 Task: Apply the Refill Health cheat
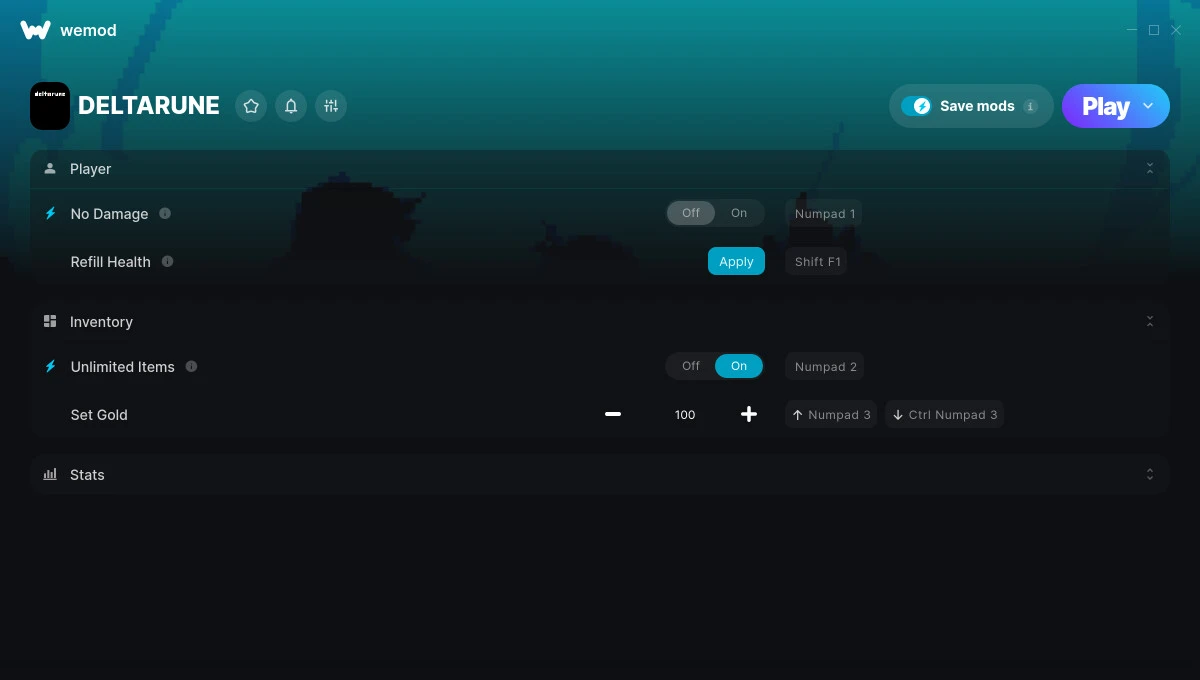(736, 261)
